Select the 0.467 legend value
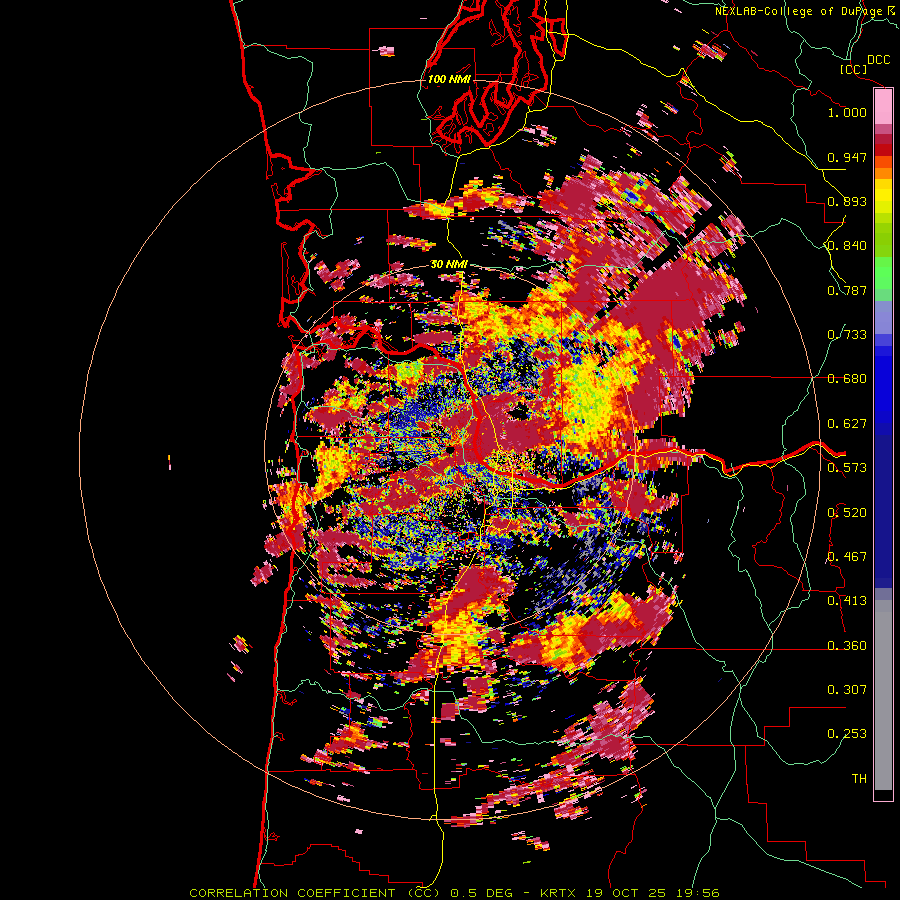The width and height of the screenshot is (900, 900). [x=847, y=557]
